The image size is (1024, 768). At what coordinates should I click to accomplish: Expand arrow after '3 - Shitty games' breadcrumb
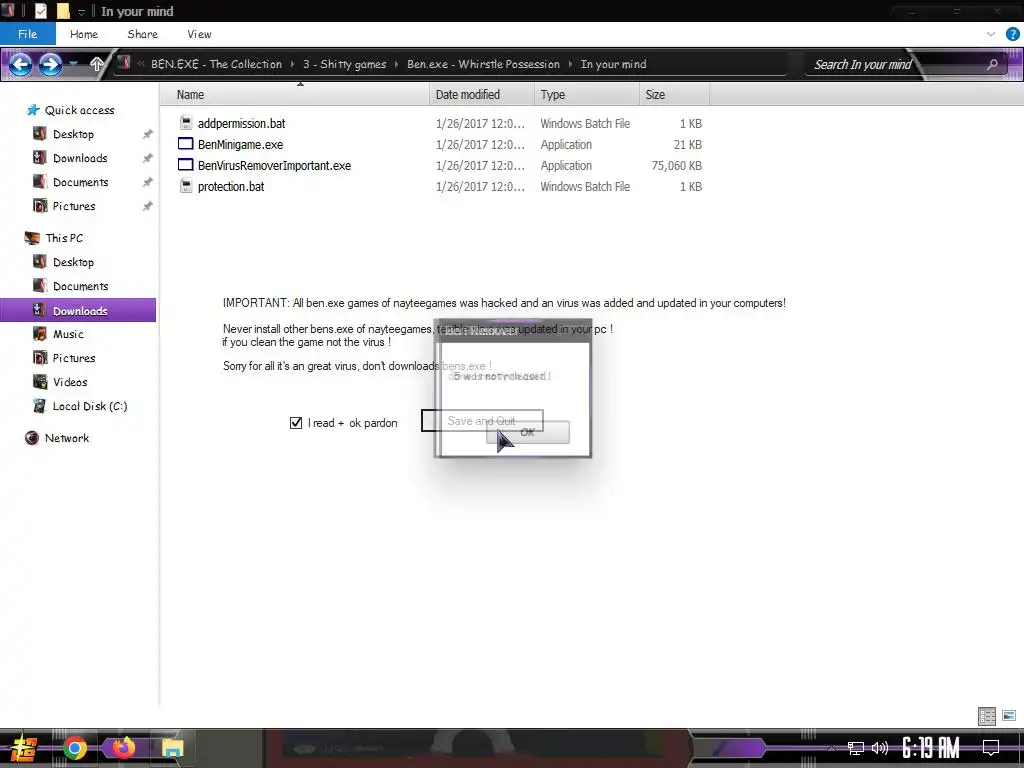point(396,64)
